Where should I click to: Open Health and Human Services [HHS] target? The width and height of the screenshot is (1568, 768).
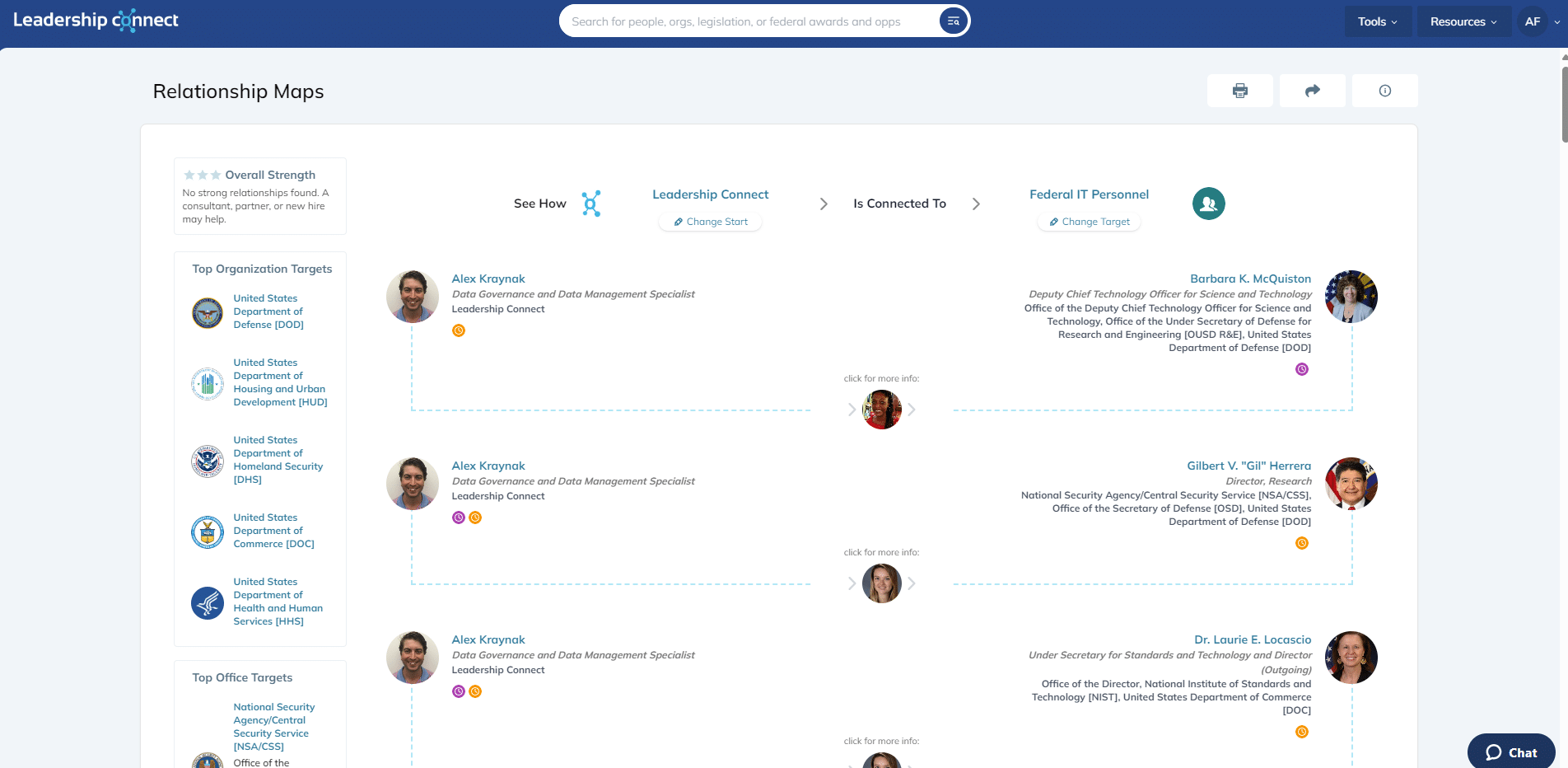[x=278, y=602]
